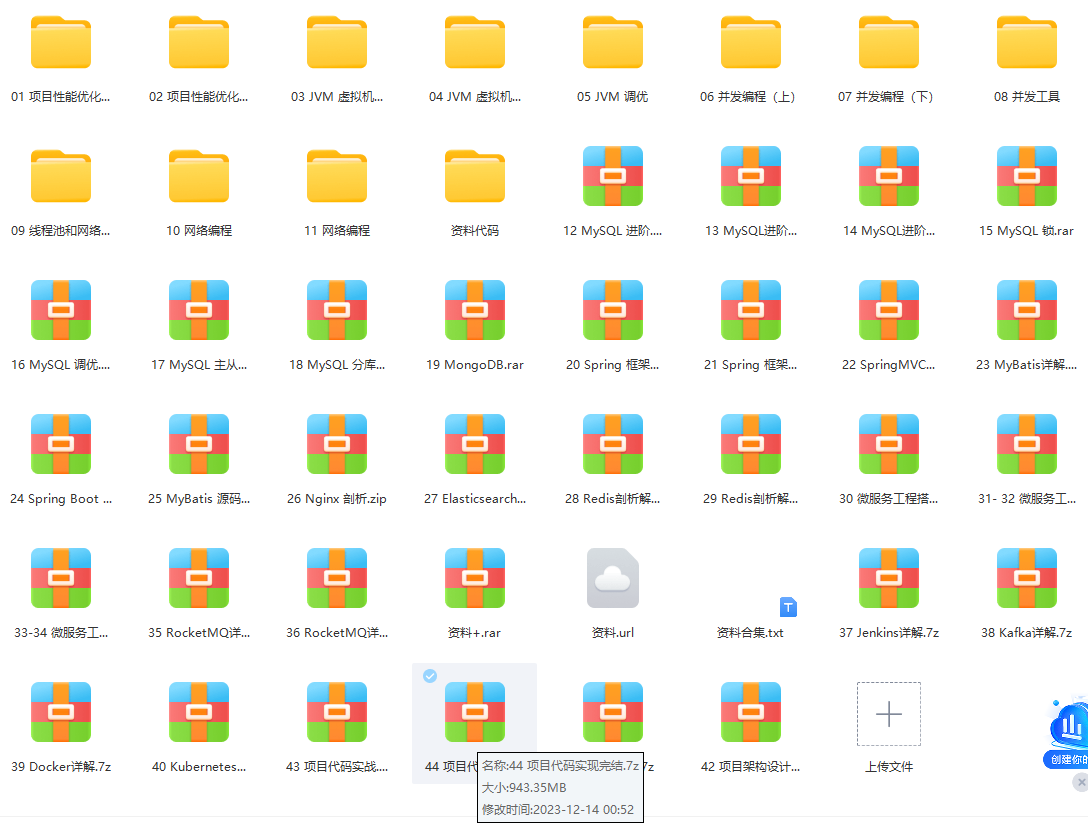Screen dimensions: 1088x823
Task: Open the 08 并发工具 folder
Action: tap(1026, 43)
